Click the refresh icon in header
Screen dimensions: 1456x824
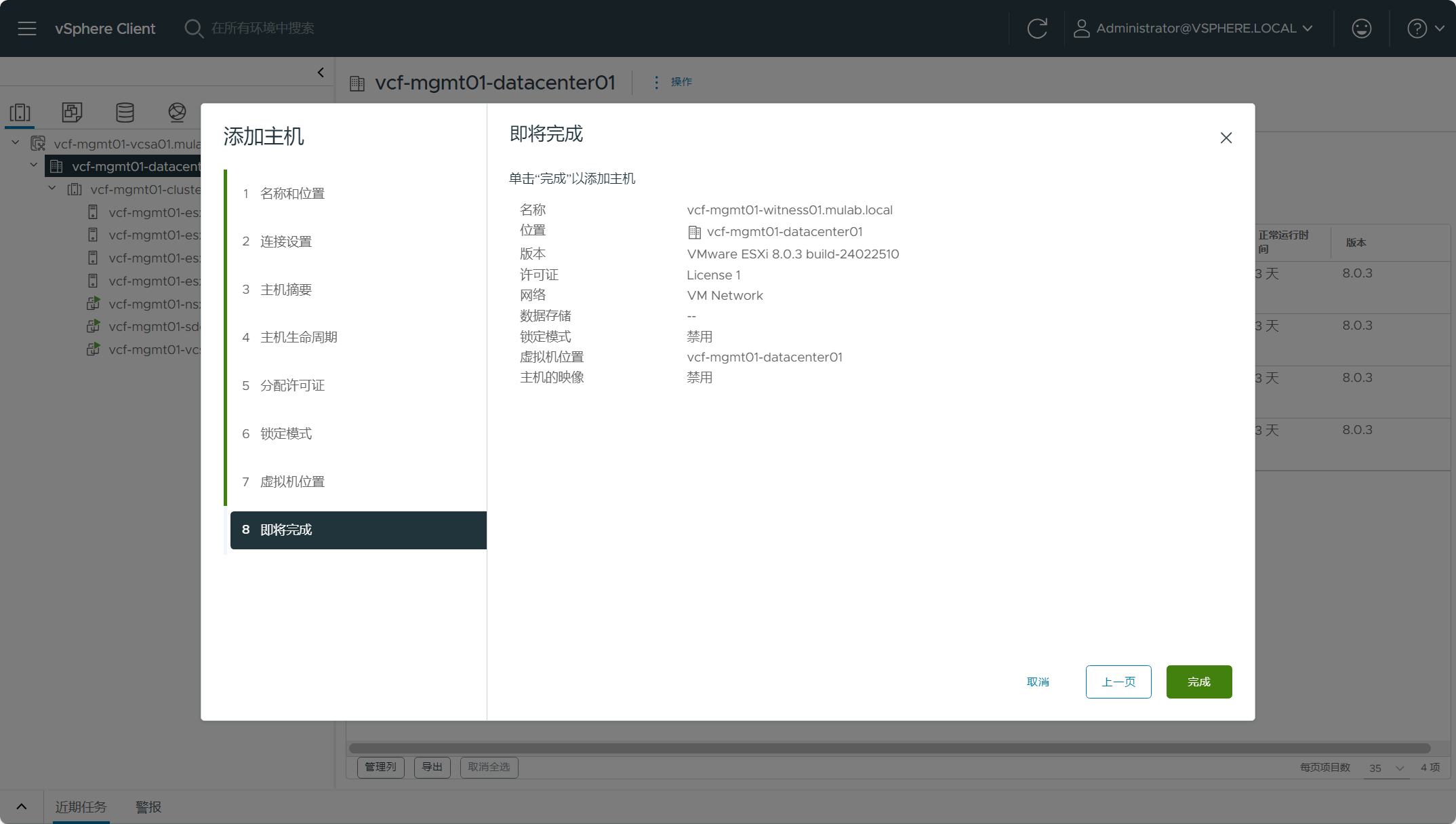[1037, 28]
